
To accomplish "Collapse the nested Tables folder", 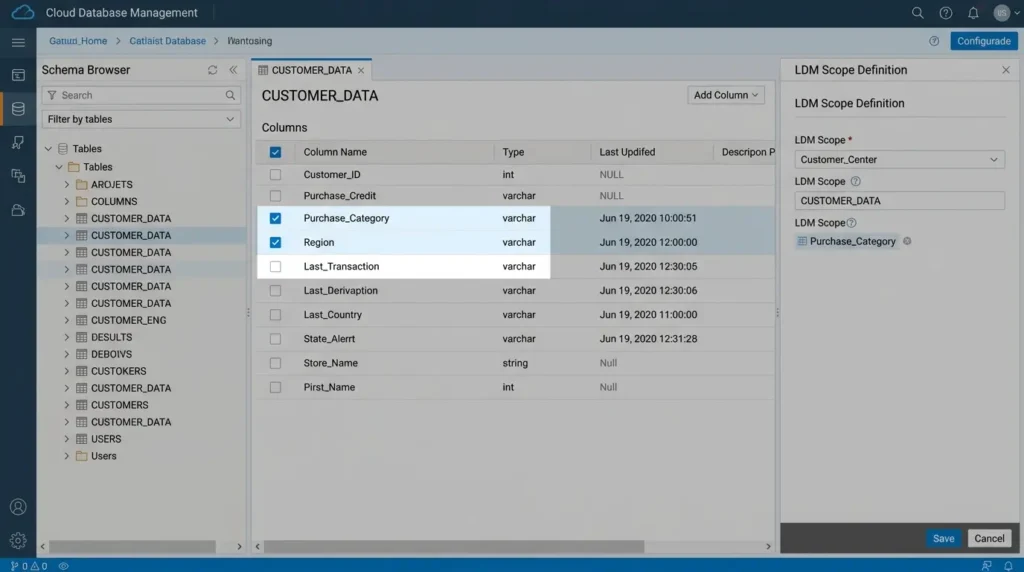I will [59, 167].
